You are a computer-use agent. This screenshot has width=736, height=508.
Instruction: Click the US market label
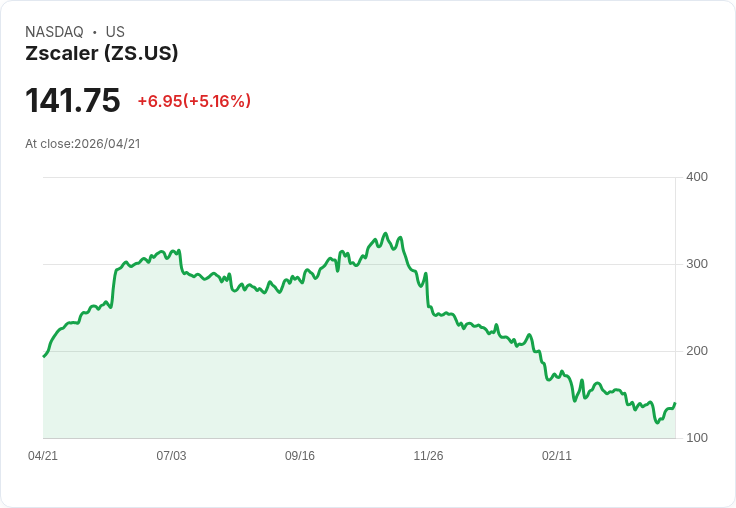point(115,32)
